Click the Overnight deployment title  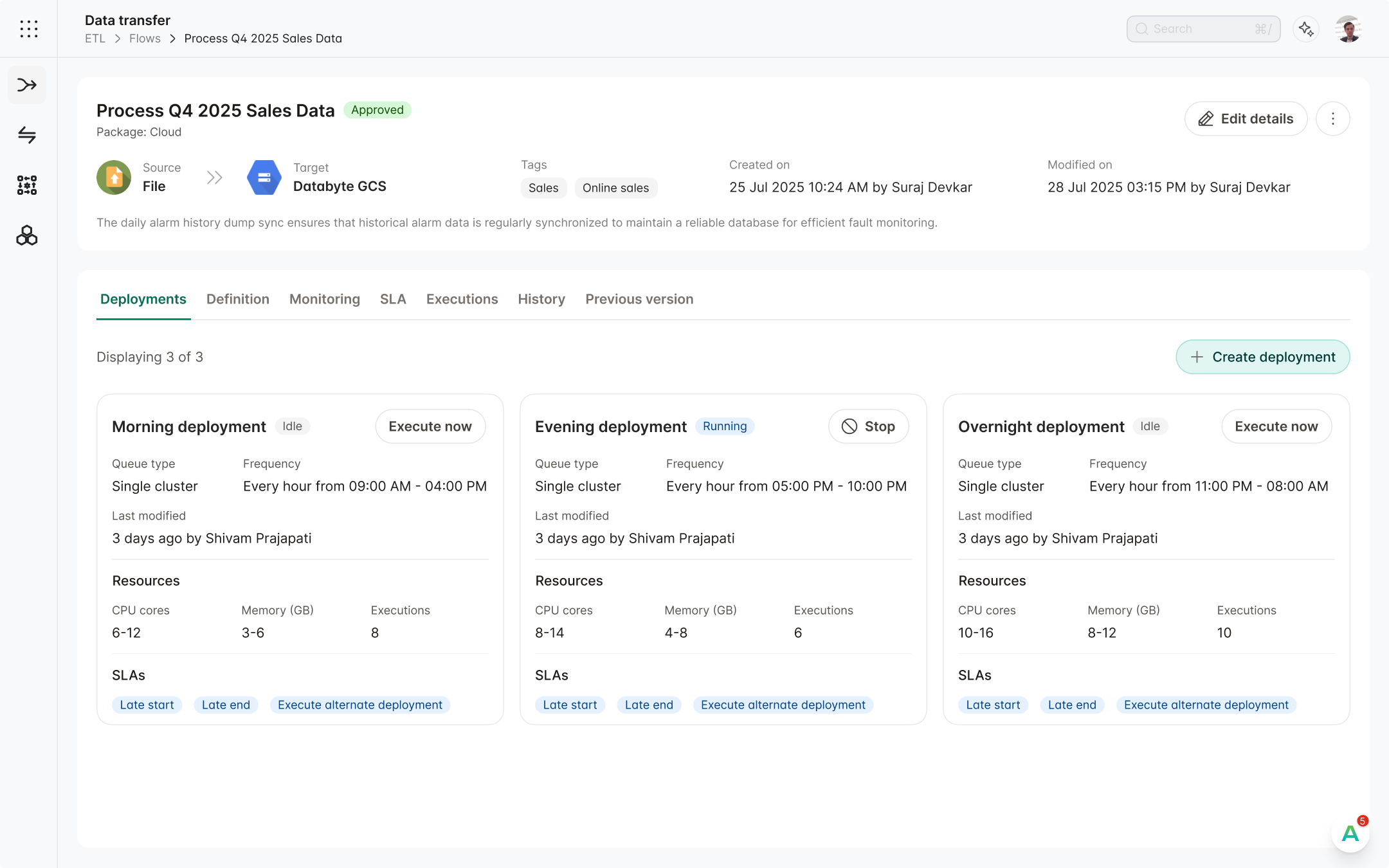1041,427
